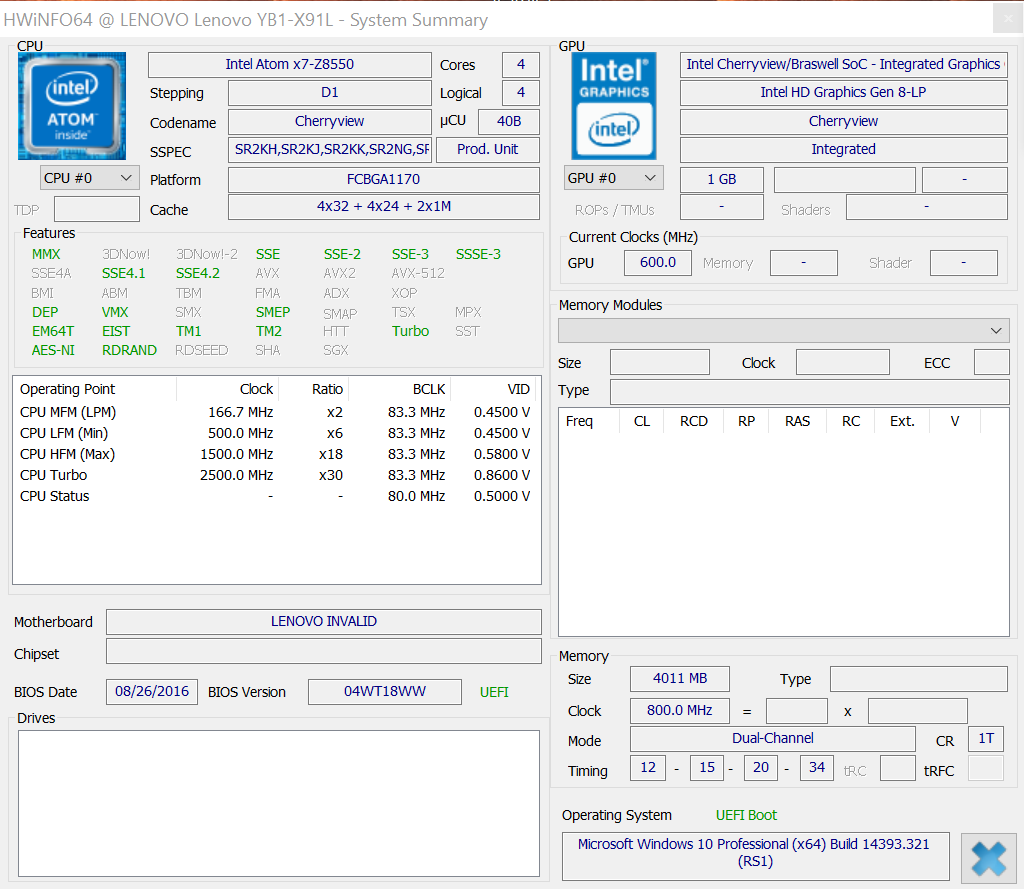Open the Memory Modules dropdown list
The image size is (1024, 889).
tap(783, 330)
